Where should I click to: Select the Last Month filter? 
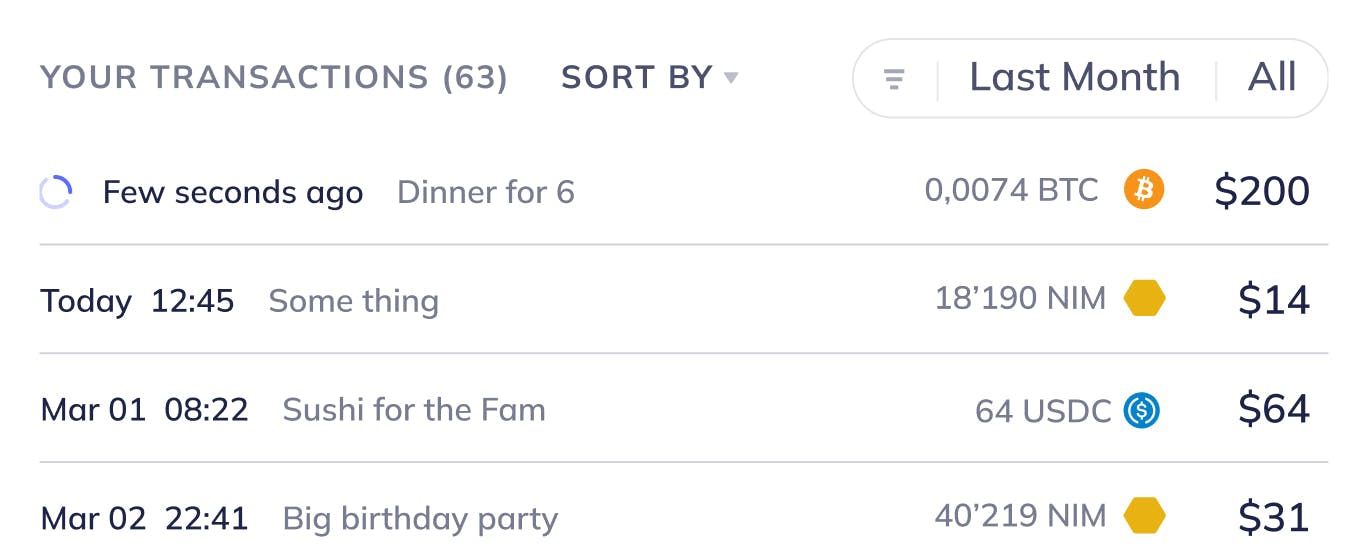1075,77
